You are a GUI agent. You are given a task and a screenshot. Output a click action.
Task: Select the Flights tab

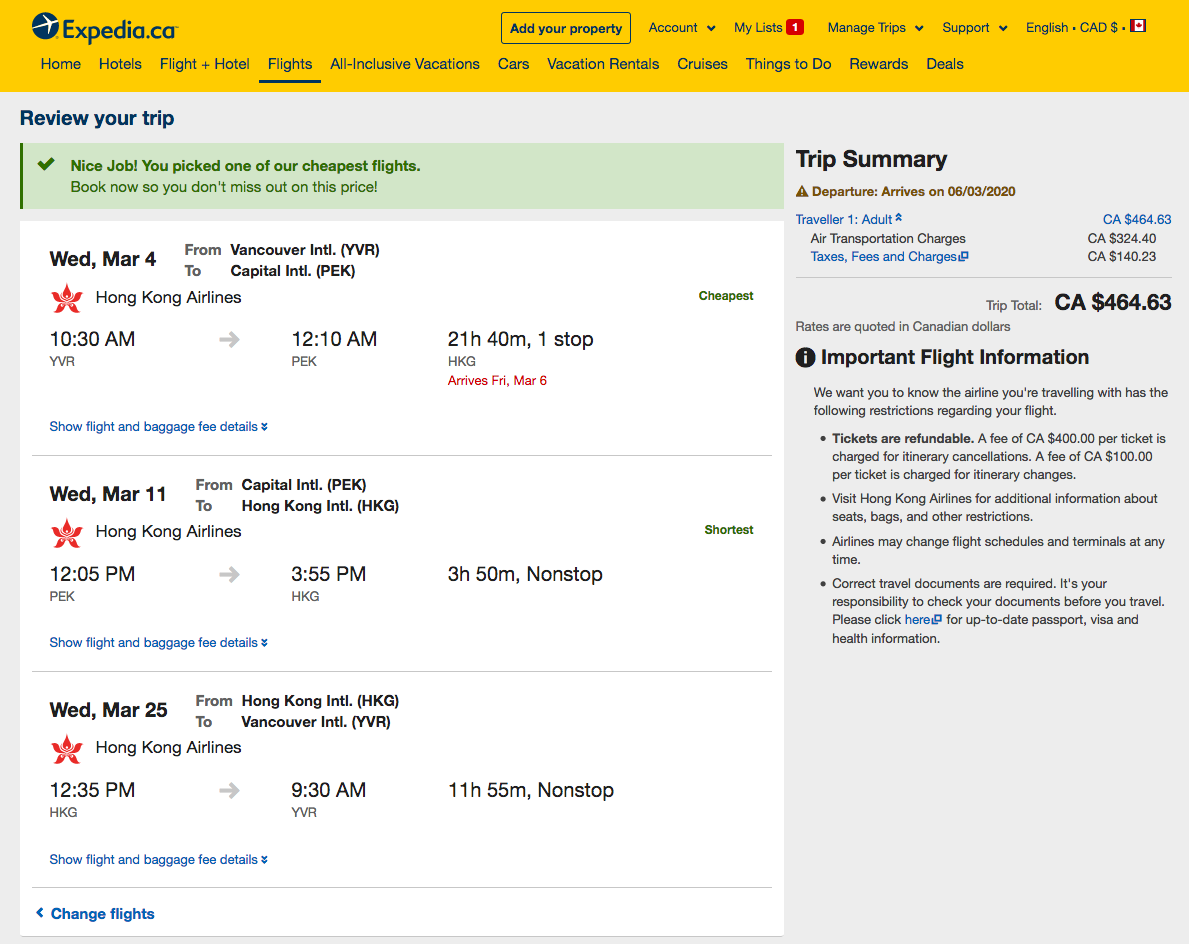pyautogui.click(x=290, y=64)
